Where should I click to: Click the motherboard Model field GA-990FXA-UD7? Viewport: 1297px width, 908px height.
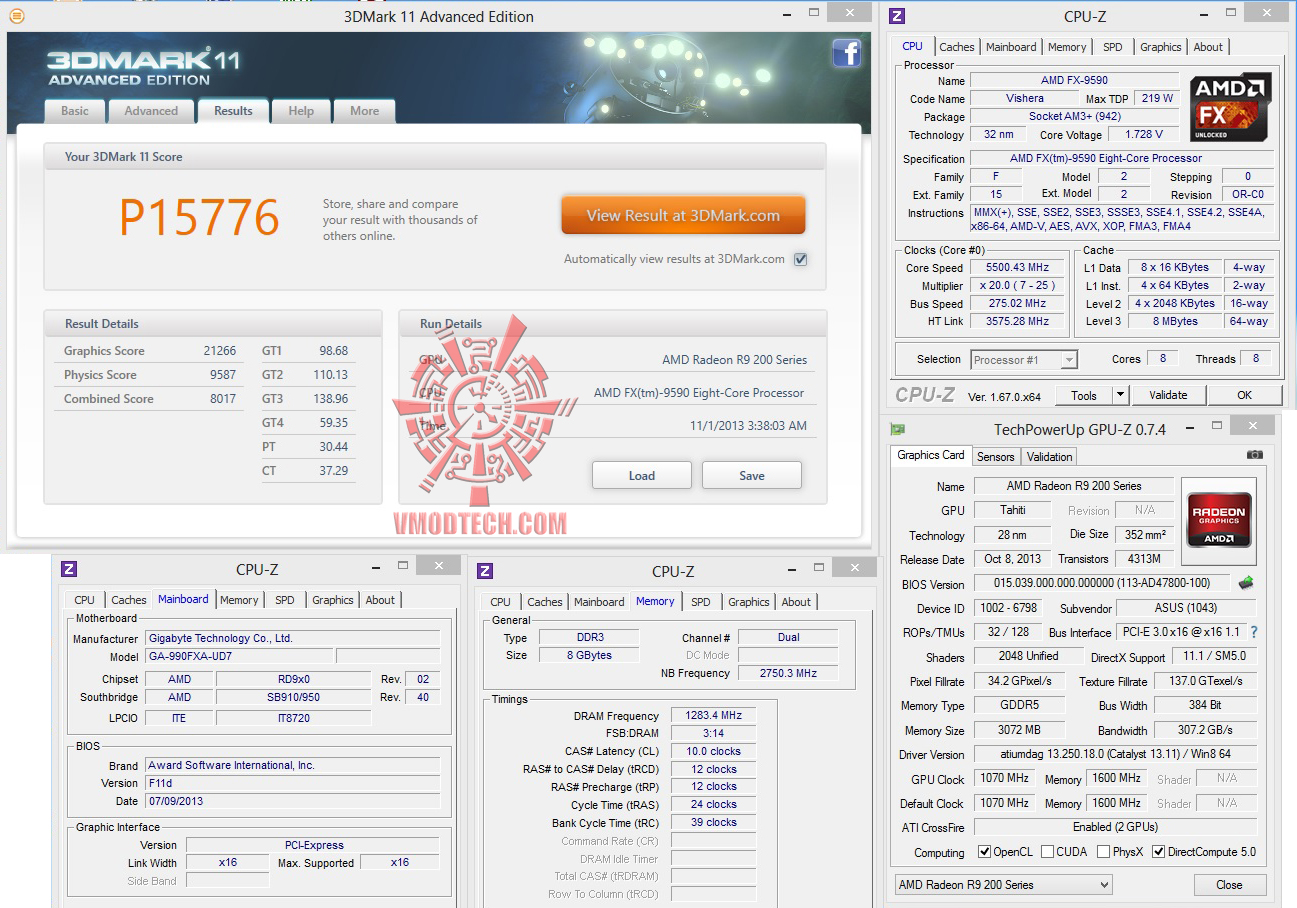[238, 657]
